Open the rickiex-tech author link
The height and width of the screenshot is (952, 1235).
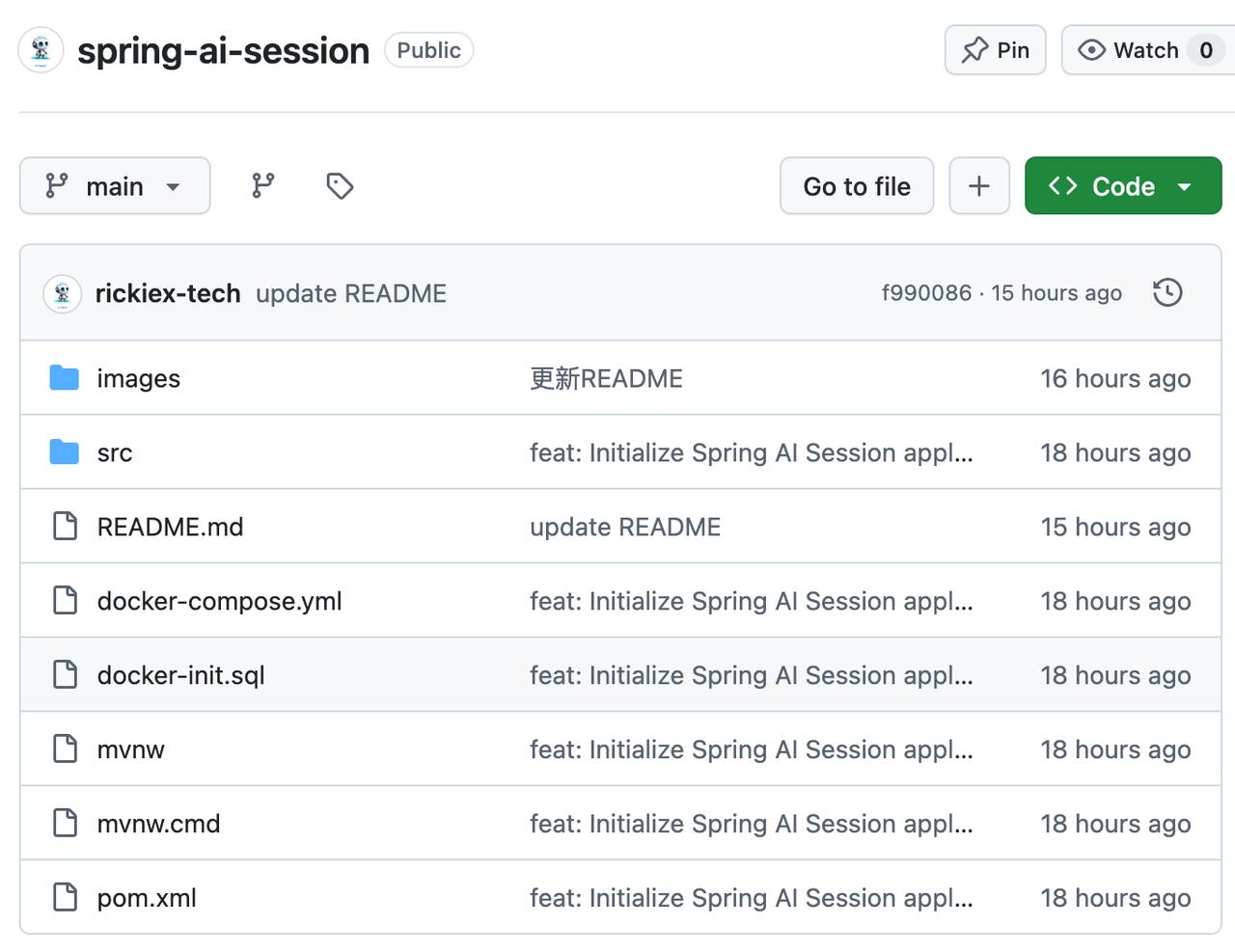tap(168, 293)
